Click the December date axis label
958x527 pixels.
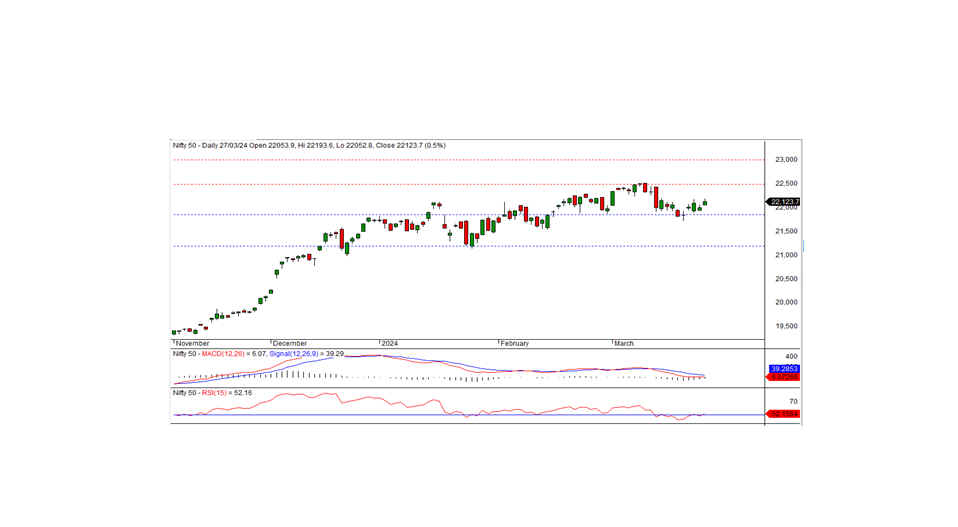[290, 344]
